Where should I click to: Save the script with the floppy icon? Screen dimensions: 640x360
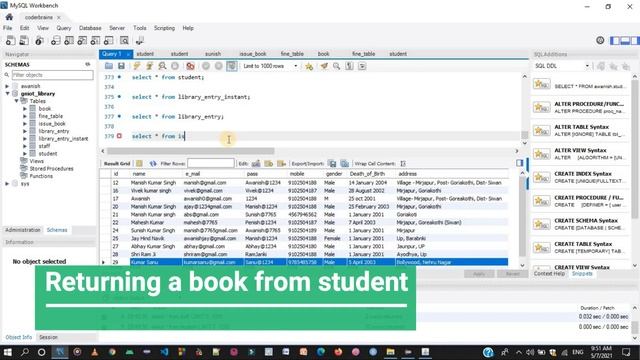(121, 66)
